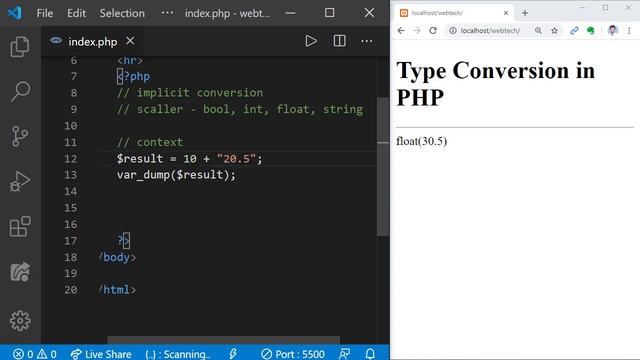Viewport: 640px width, 360px height.
Task: Open the File menu
Action: coord(44,13)
